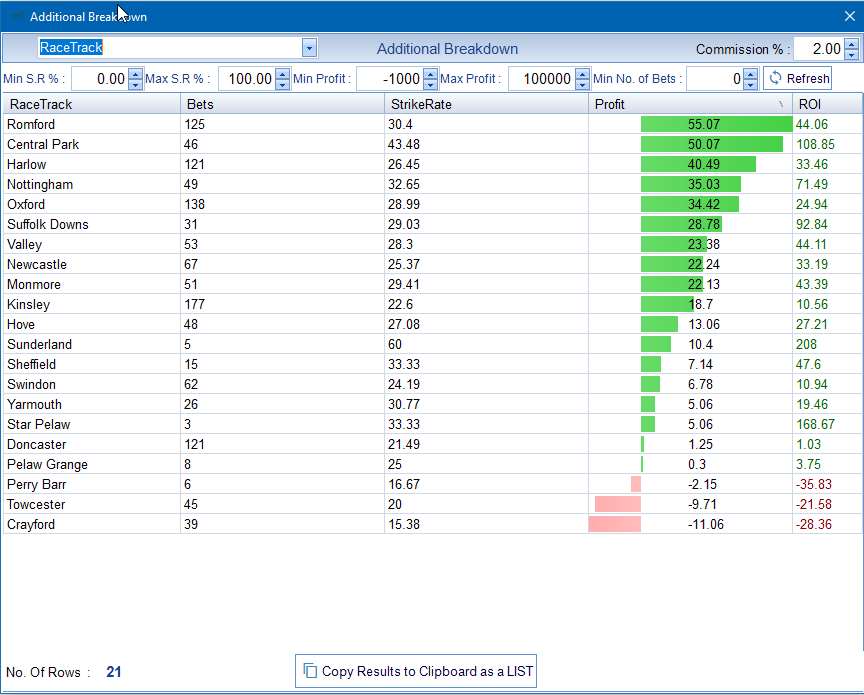The image size is (864, 695).
Task: Decrease Commission % with down arrow
Action: 852,54
